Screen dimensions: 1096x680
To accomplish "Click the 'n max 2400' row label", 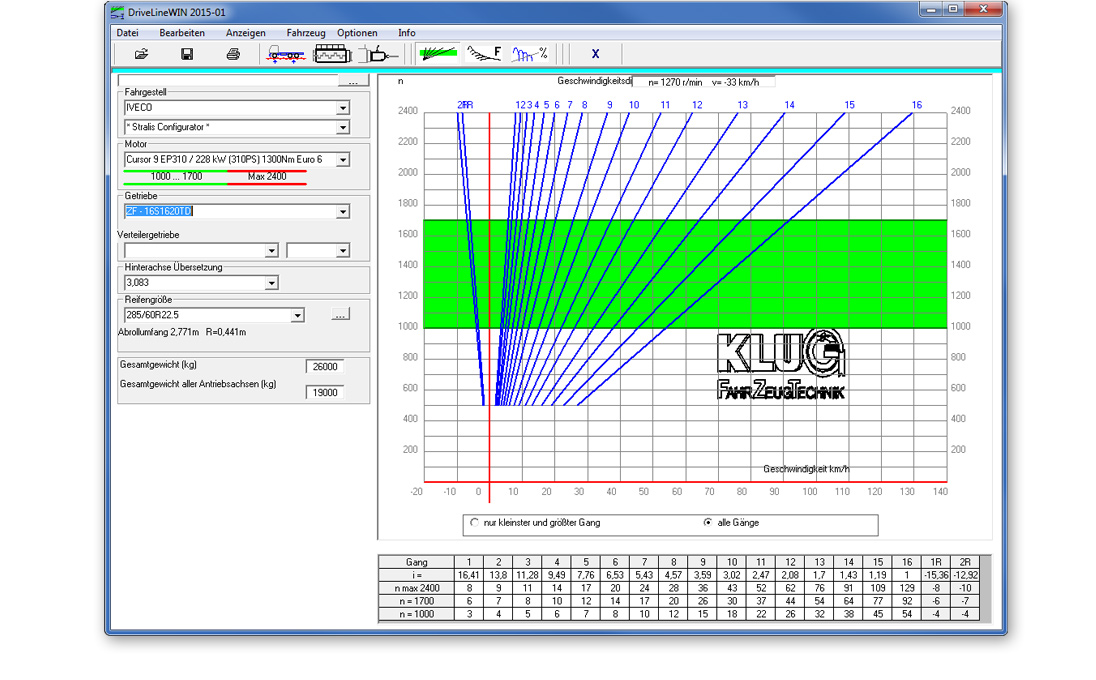I will coord(416,588).
